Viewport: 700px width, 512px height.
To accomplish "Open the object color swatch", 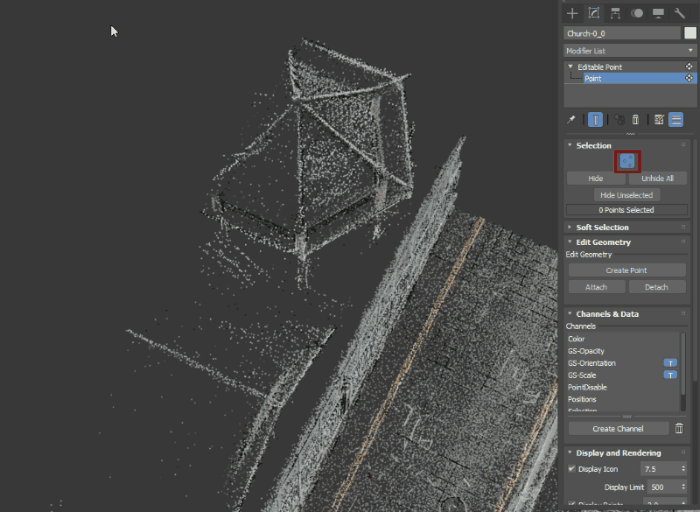I will tap(690, 33).
